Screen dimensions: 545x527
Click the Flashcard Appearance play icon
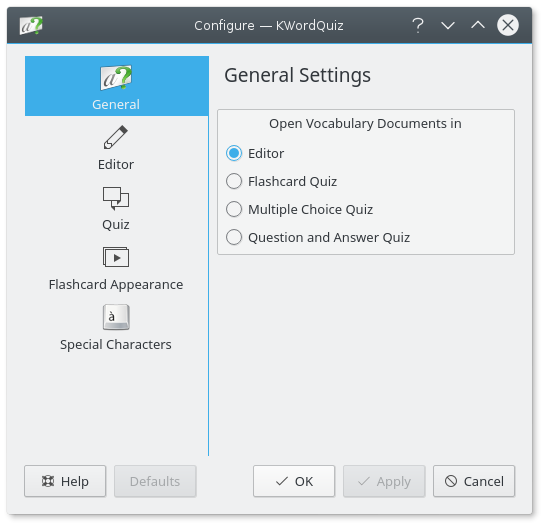tap(116, 257)
